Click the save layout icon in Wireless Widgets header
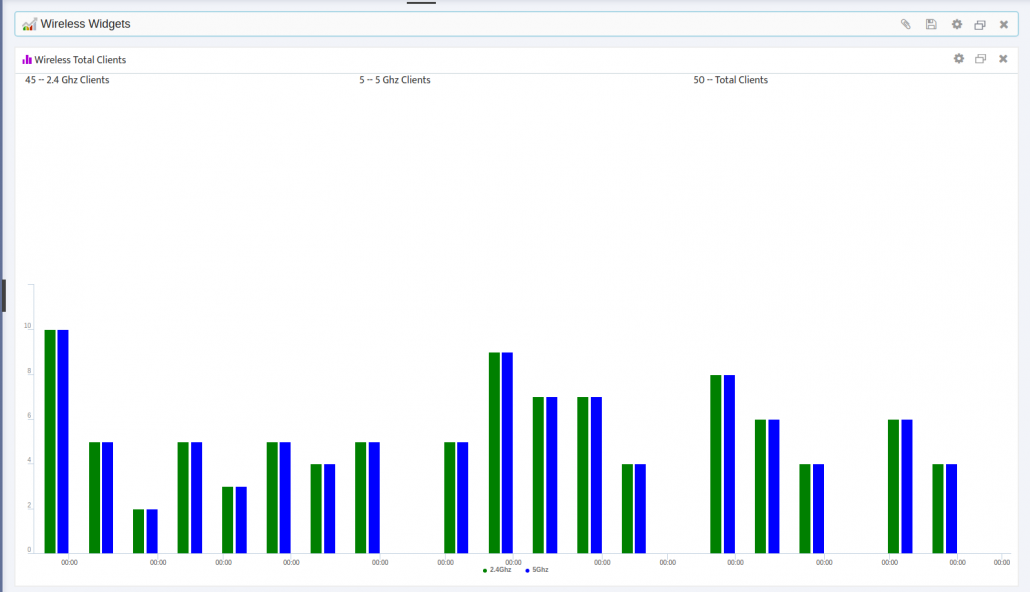1030x592 pixels. coord(931,24)
